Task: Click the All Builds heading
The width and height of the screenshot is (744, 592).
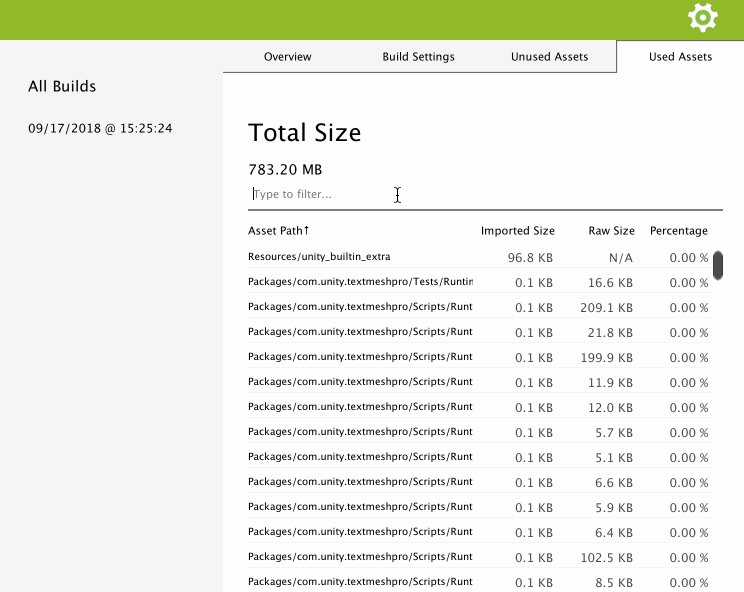Action: pos(62,86)
